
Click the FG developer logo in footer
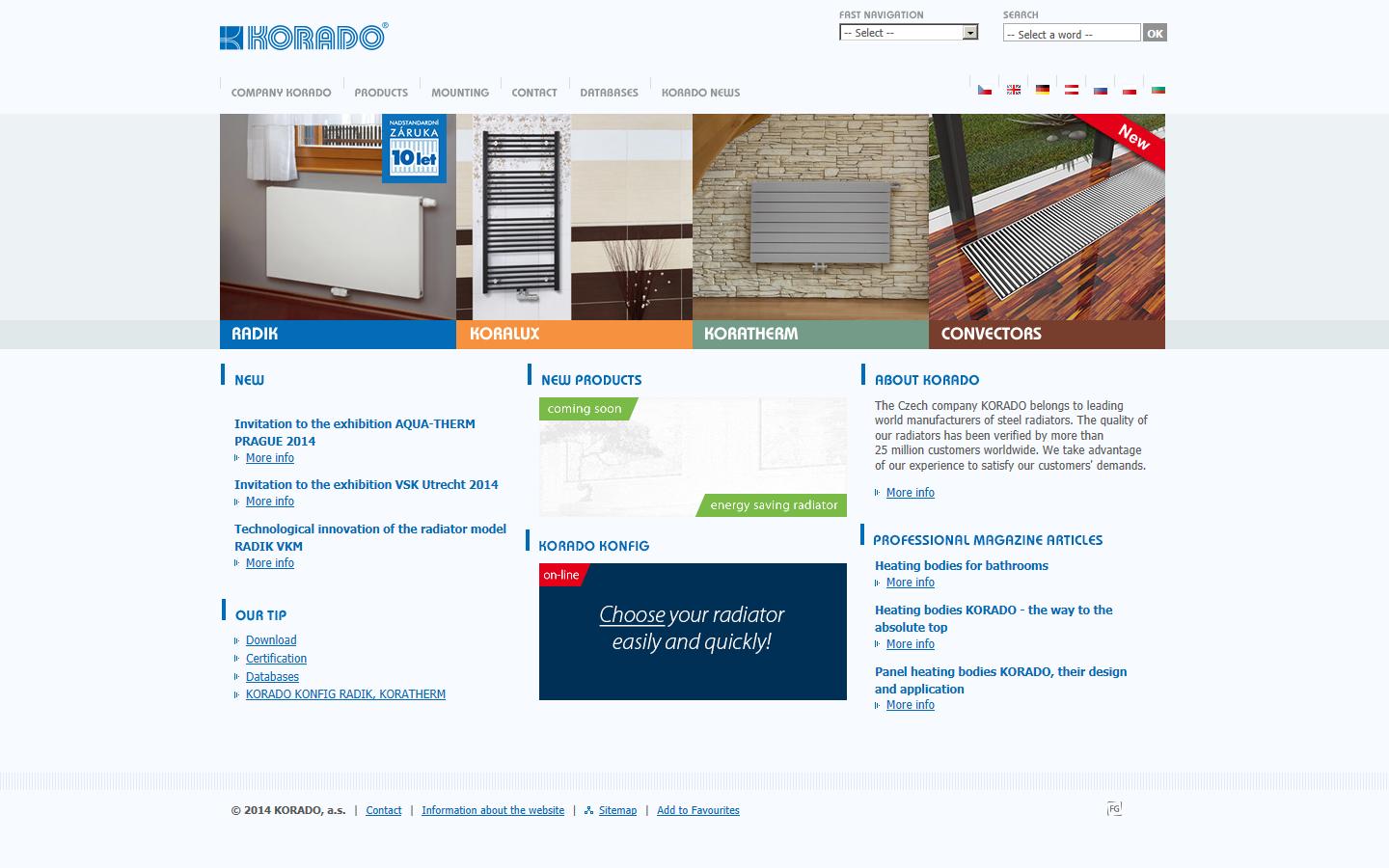coord(1115,808)
